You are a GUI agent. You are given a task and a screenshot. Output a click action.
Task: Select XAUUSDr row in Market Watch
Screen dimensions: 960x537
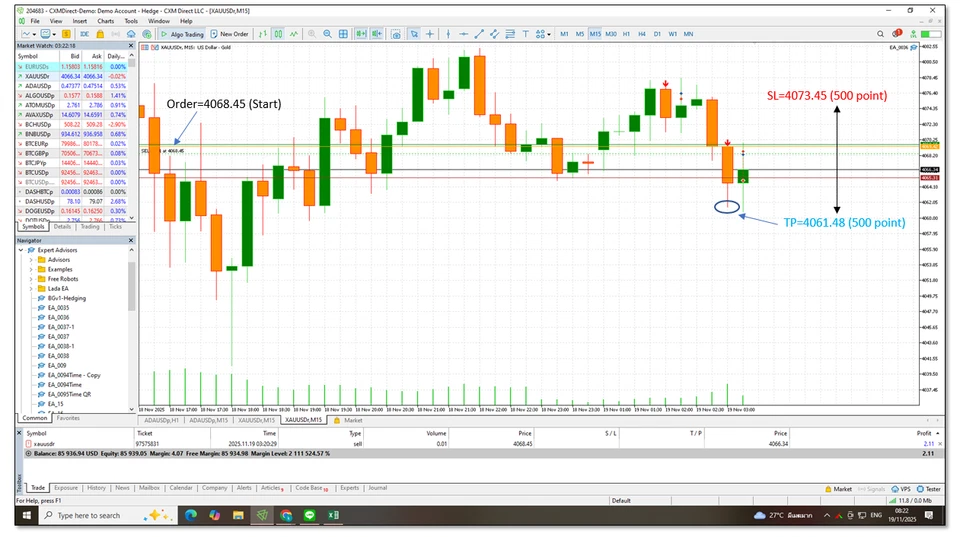(72, 77)
